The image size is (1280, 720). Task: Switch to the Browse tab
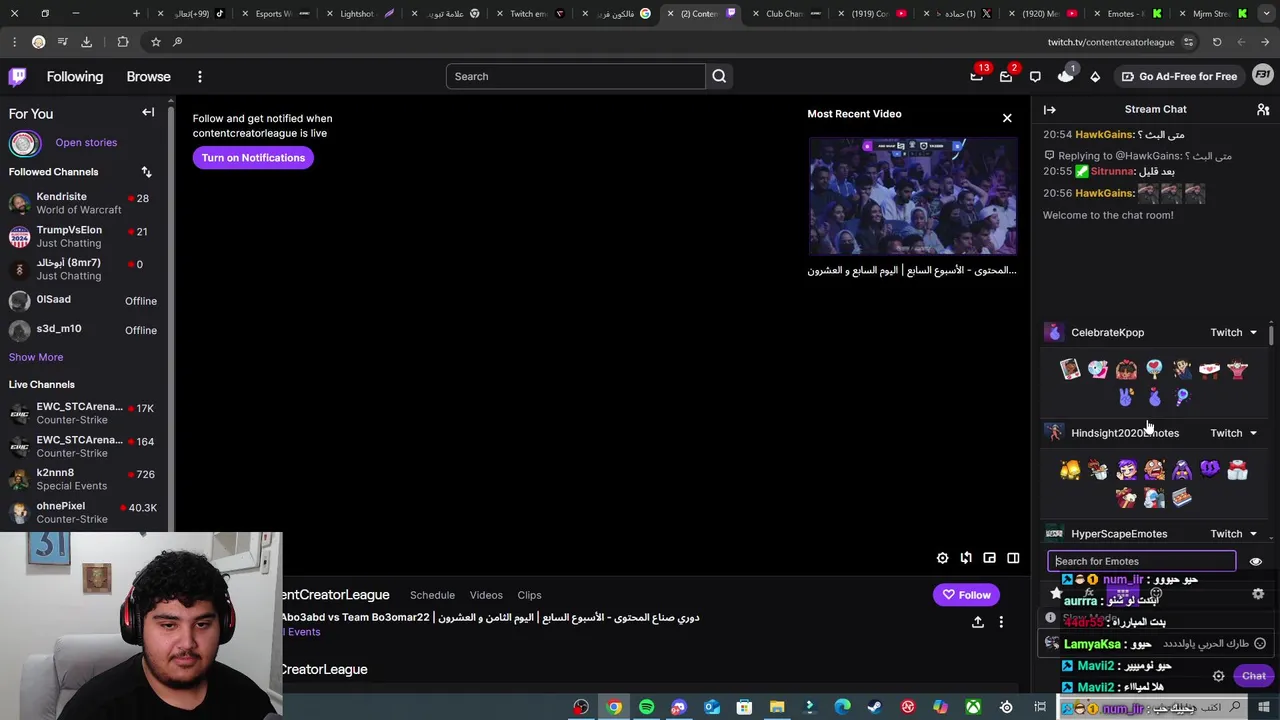tap(148, 76)
